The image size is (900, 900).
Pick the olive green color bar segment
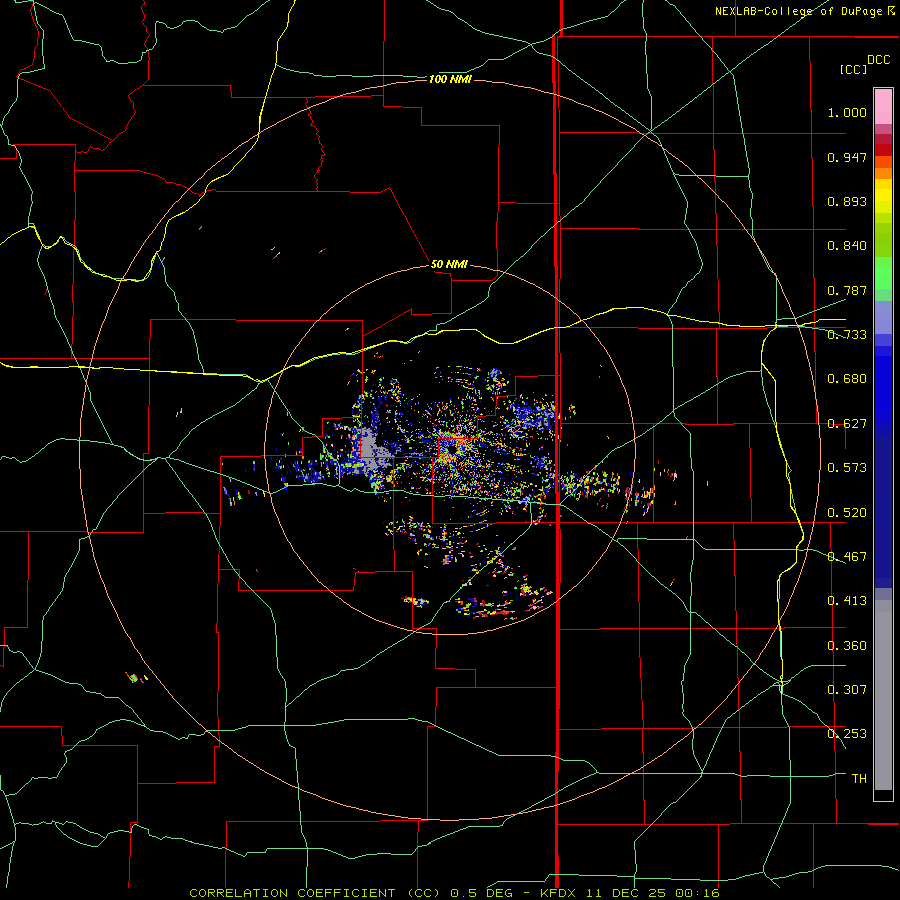[883, 240]
